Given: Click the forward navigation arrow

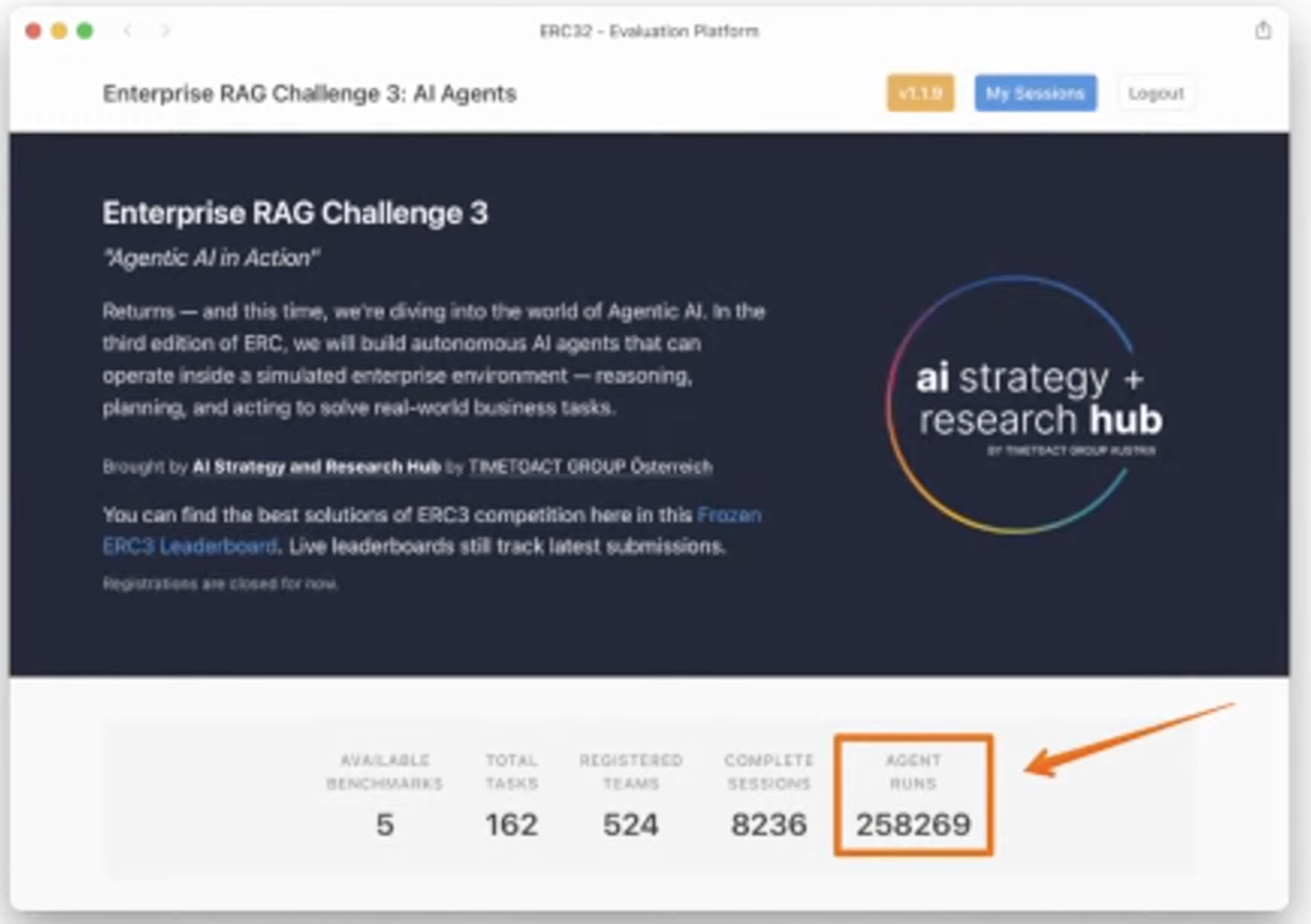Looking at the screenshot, I should pos(166,30).
